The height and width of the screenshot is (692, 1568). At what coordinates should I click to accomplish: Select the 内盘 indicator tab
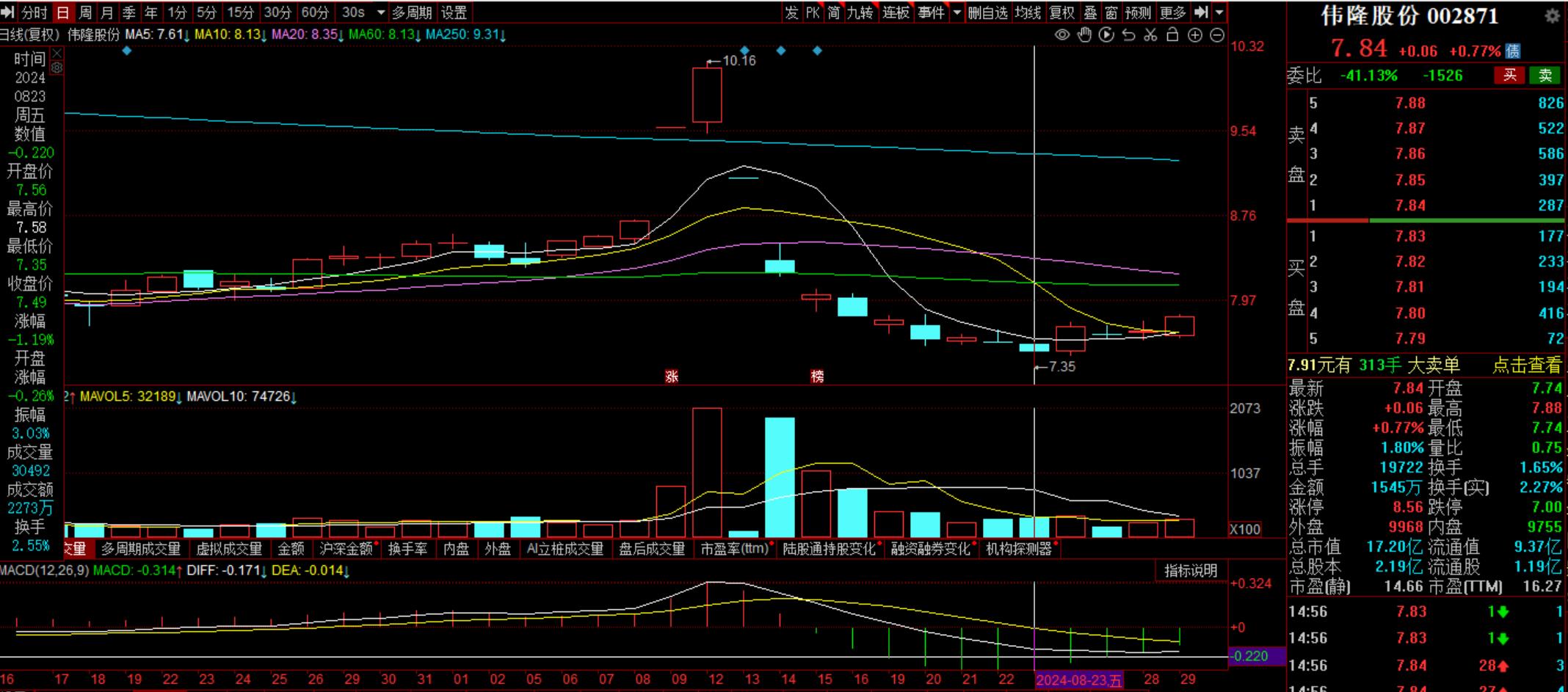pos(456,549)
